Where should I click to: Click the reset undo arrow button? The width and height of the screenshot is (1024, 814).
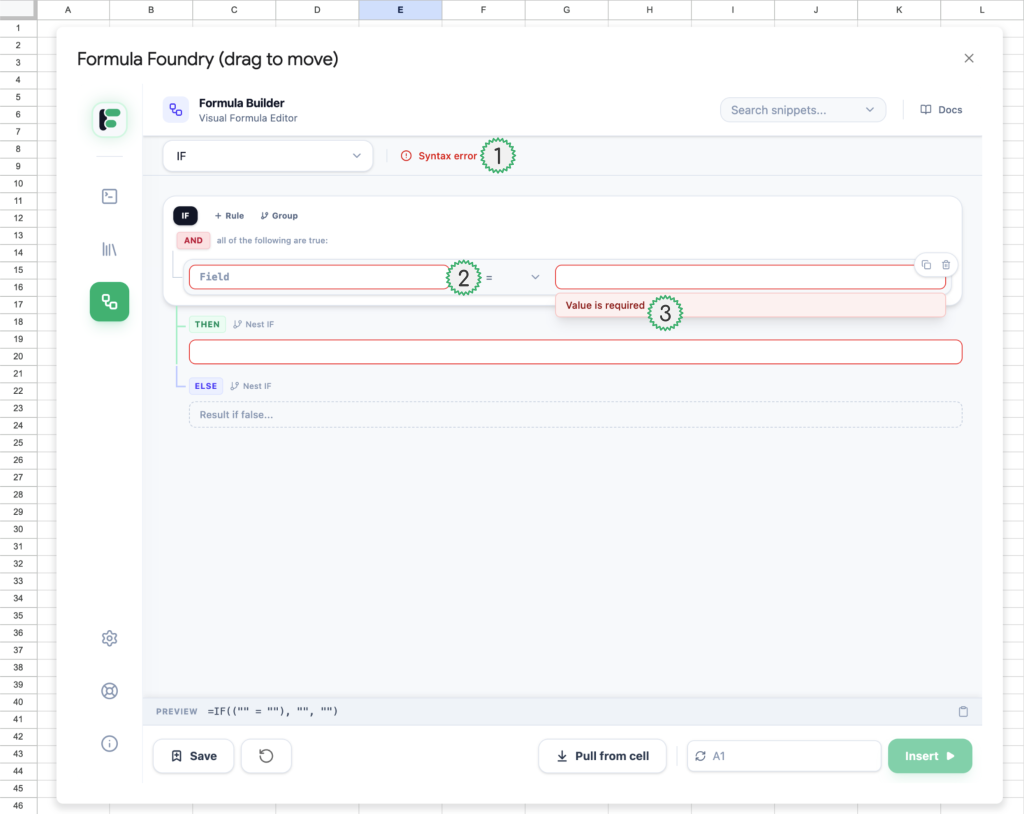tap(266, 756)
